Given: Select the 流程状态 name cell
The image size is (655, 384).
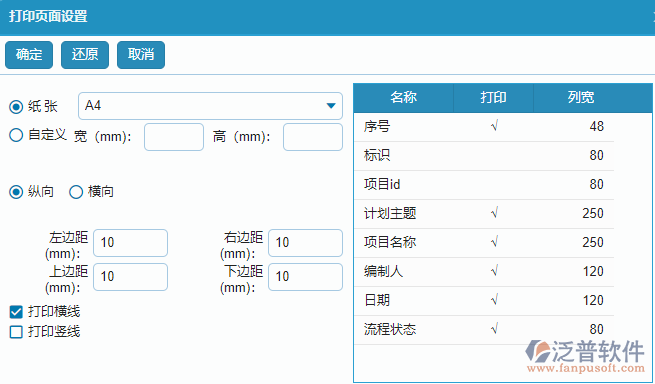Looking at the screenshot, I should coord(404,330).
